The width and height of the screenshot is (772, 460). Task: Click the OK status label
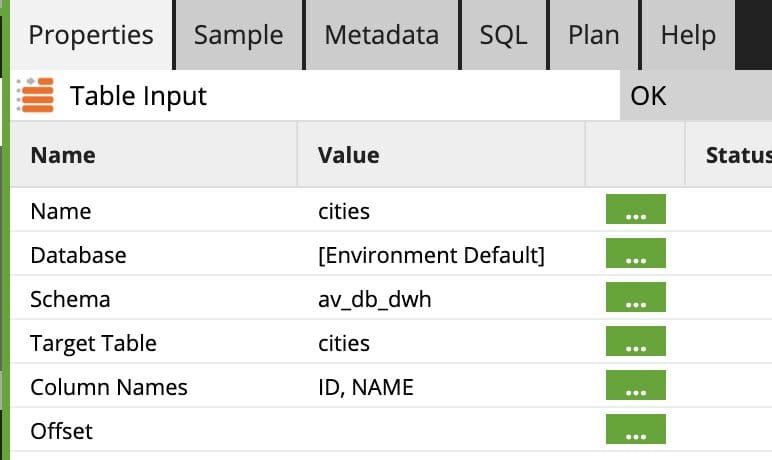pos(648,96)
